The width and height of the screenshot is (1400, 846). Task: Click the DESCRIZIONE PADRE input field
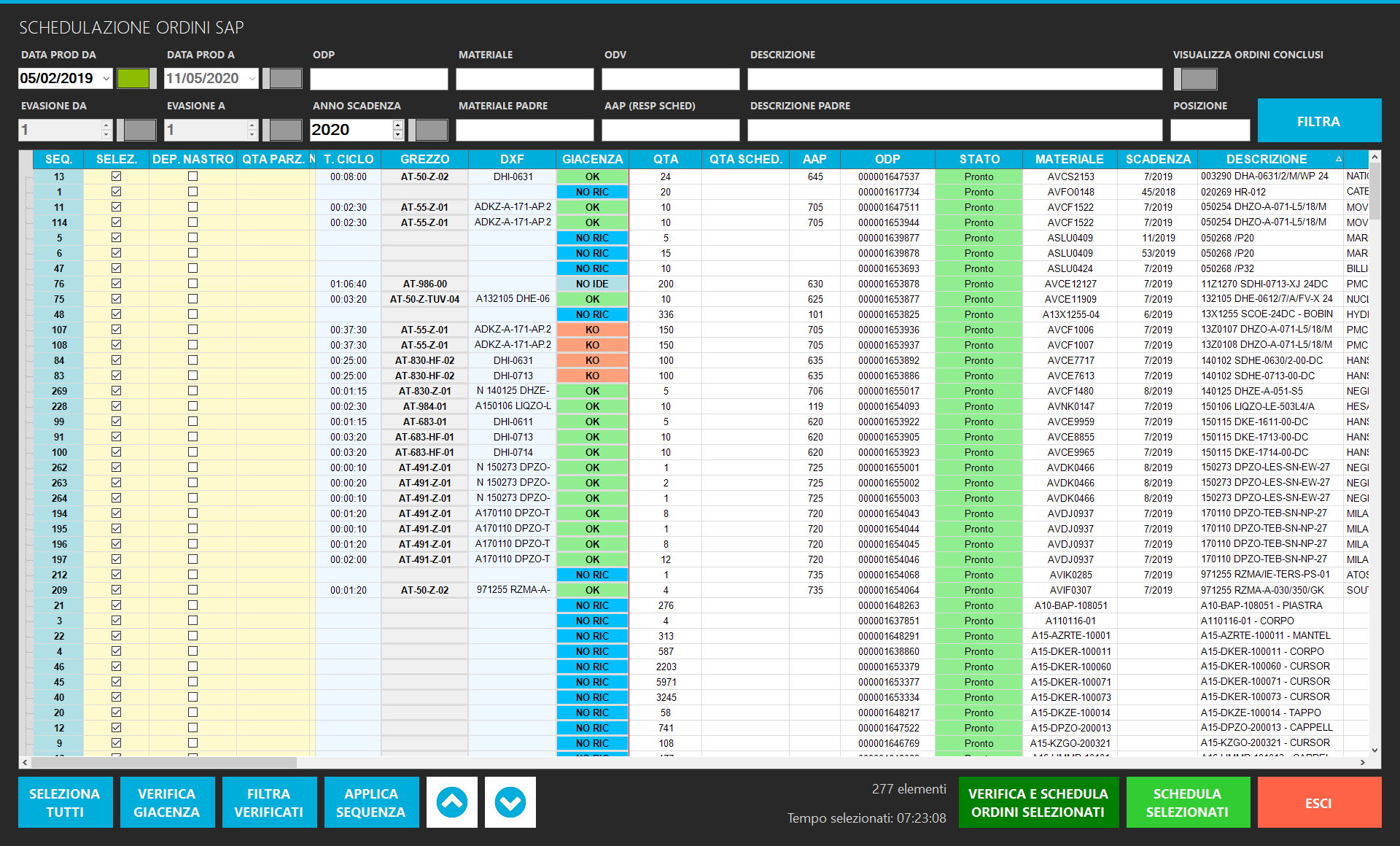(x=955, y=130)
